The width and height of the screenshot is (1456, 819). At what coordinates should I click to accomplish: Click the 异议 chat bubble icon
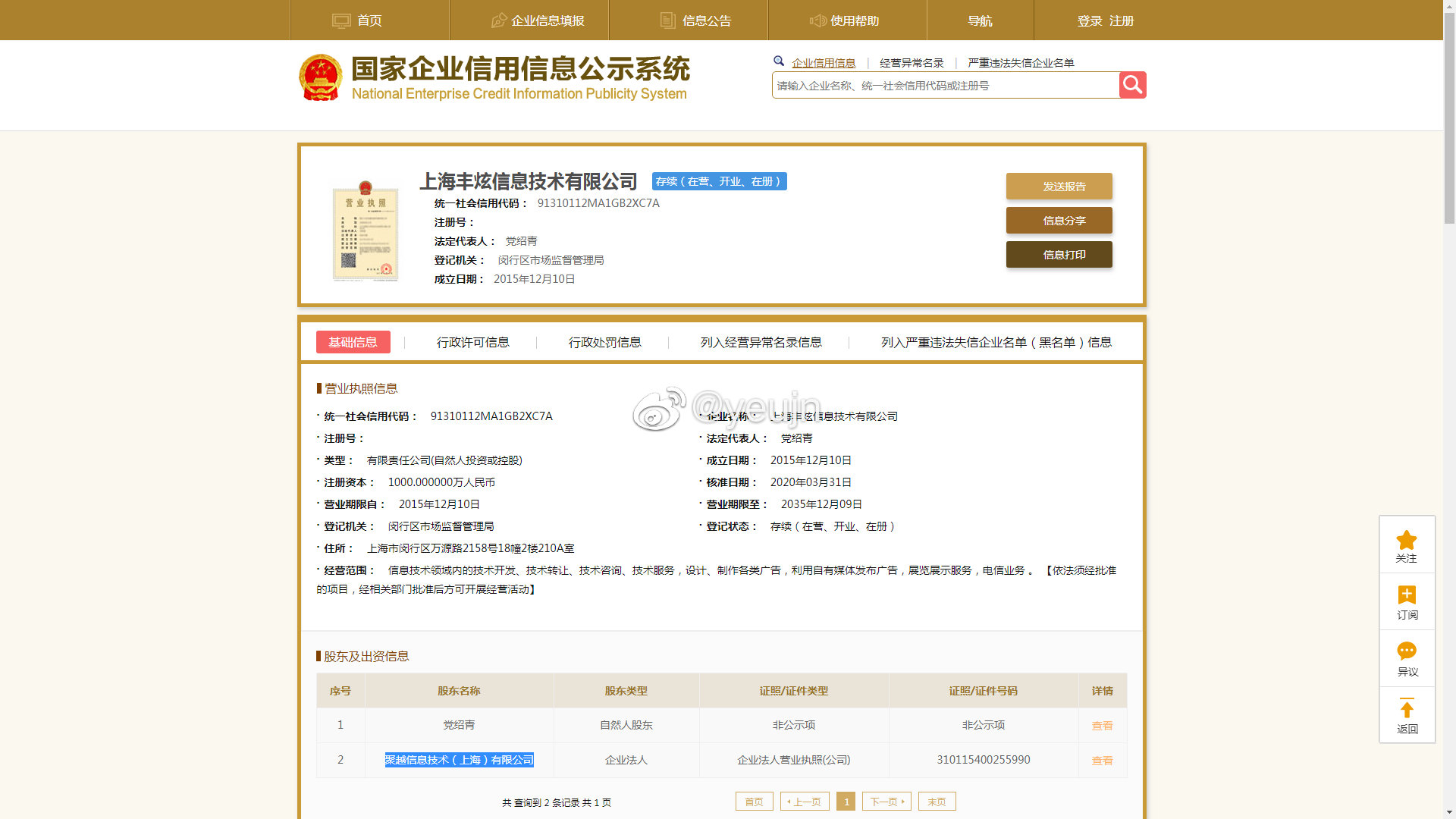pyautogui.click(x=1407, y=651)
